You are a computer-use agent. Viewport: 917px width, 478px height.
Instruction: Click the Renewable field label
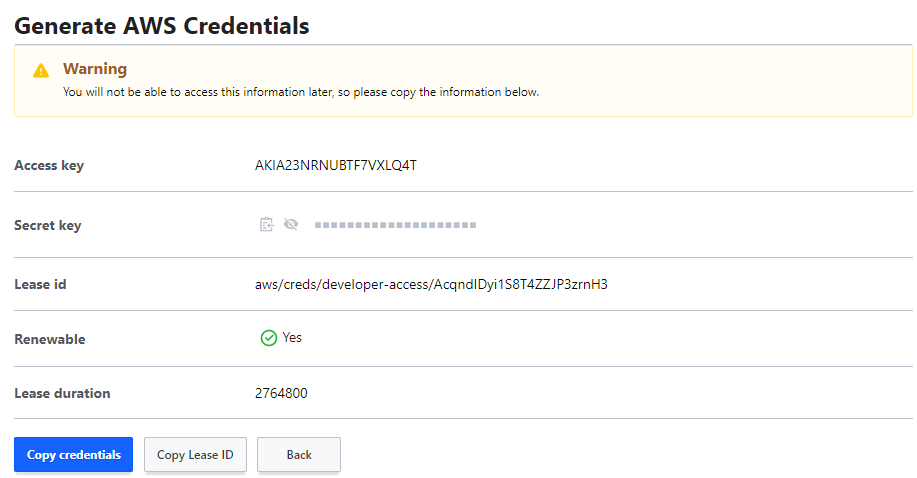click(x=50, y=339)
